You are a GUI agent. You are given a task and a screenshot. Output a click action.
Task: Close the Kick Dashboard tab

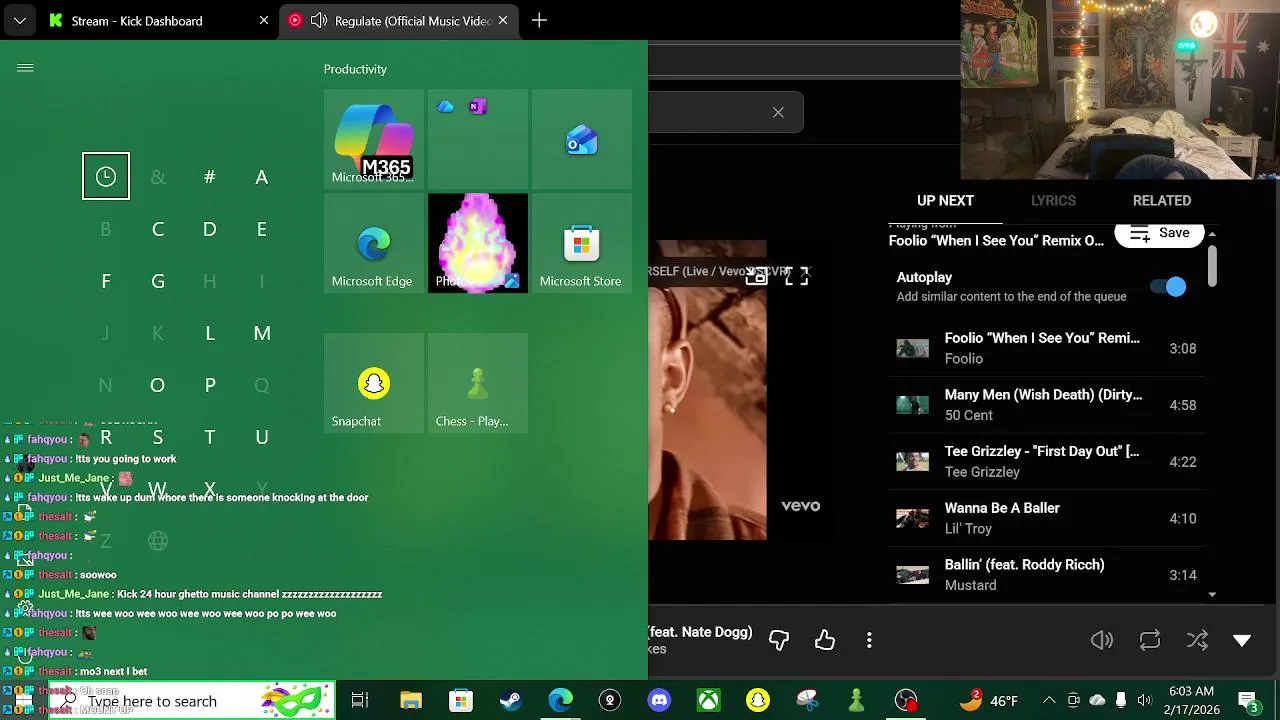pyautogui.click(x=264, y=20)
